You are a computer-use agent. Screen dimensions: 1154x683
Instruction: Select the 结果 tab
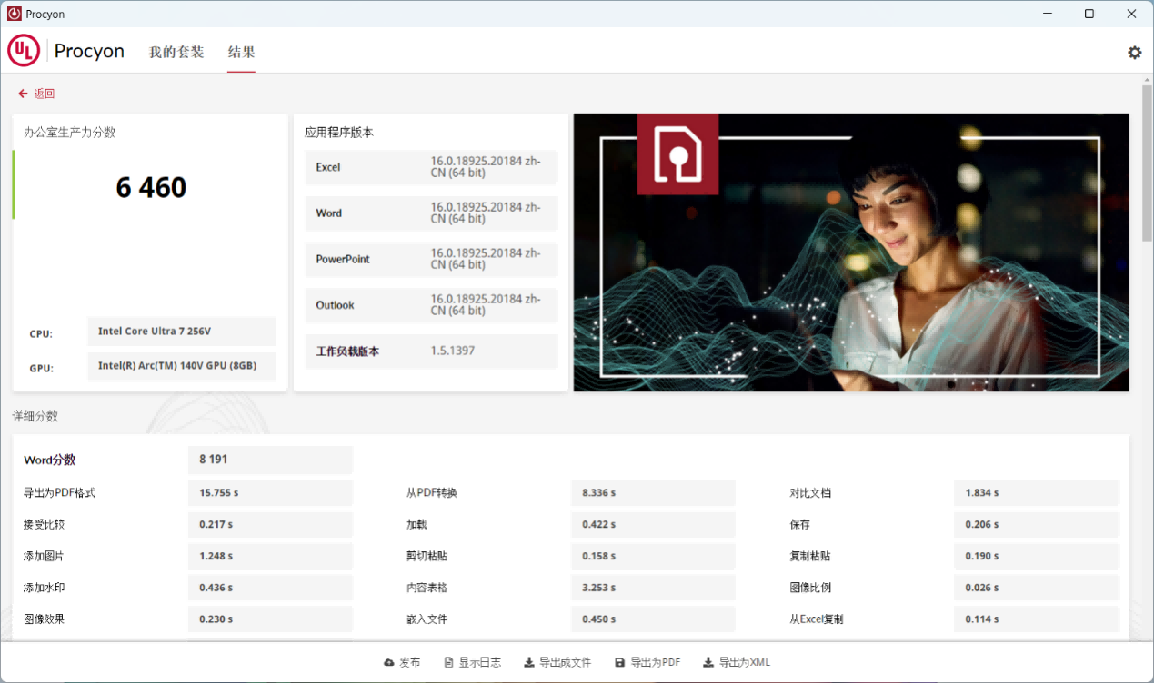(241, 52)
